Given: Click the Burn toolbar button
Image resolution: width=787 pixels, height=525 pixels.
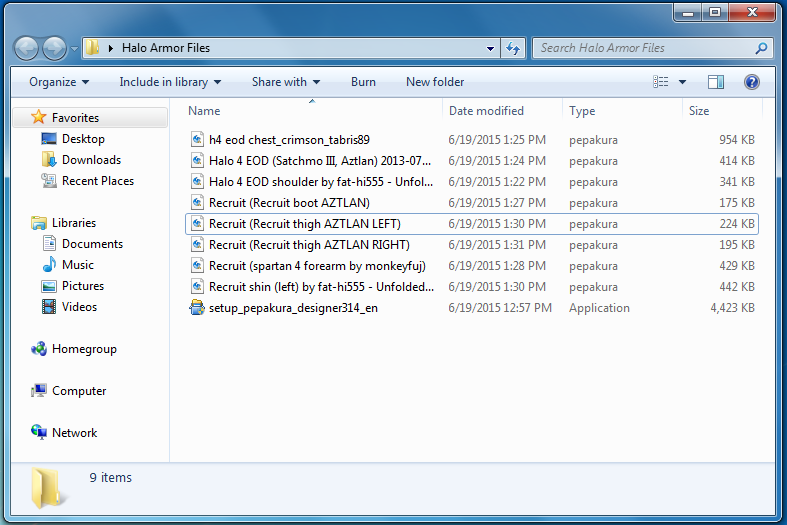Looking at the screenshot, I should coord(363,82).
